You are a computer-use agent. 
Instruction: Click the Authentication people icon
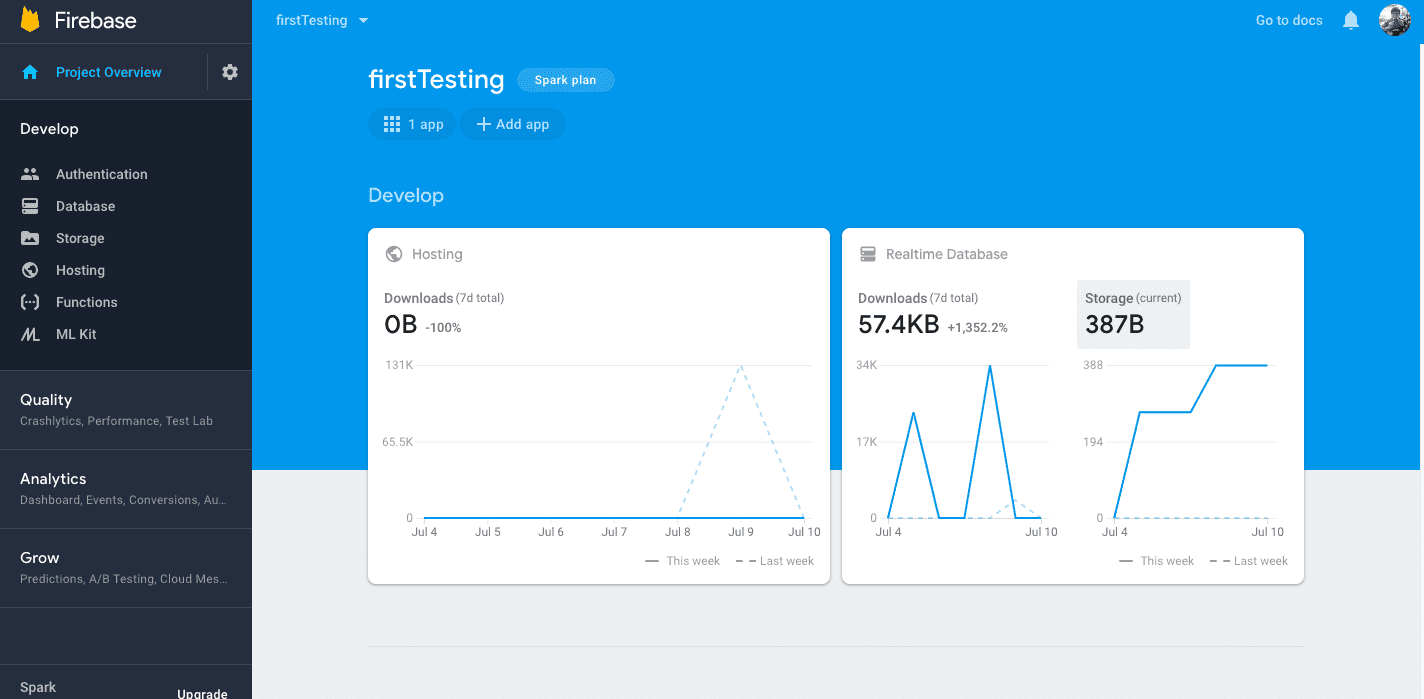click(30, 174)
